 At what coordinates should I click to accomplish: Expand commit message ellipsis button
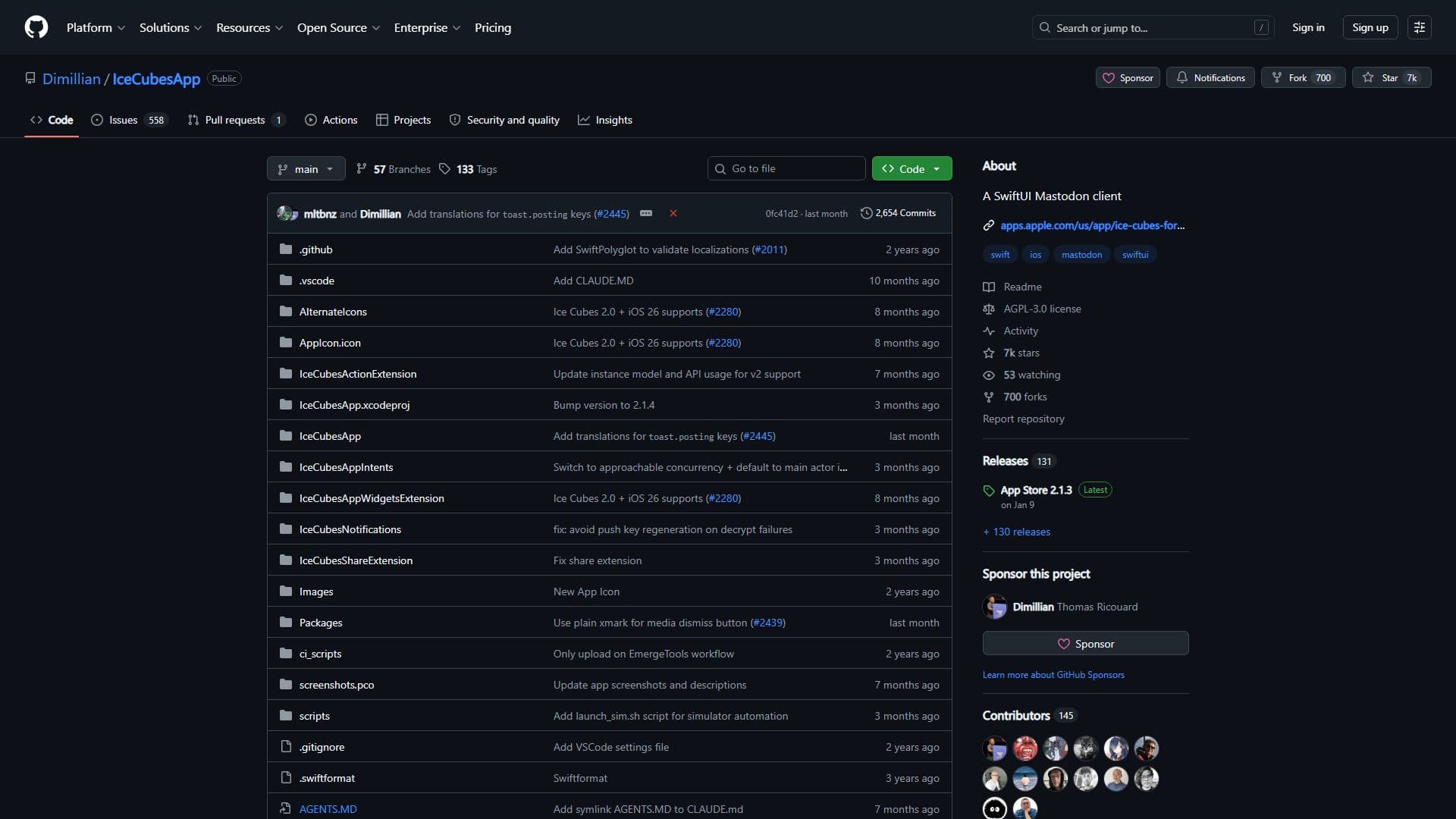pyautogui.click(x=646, y=214)
